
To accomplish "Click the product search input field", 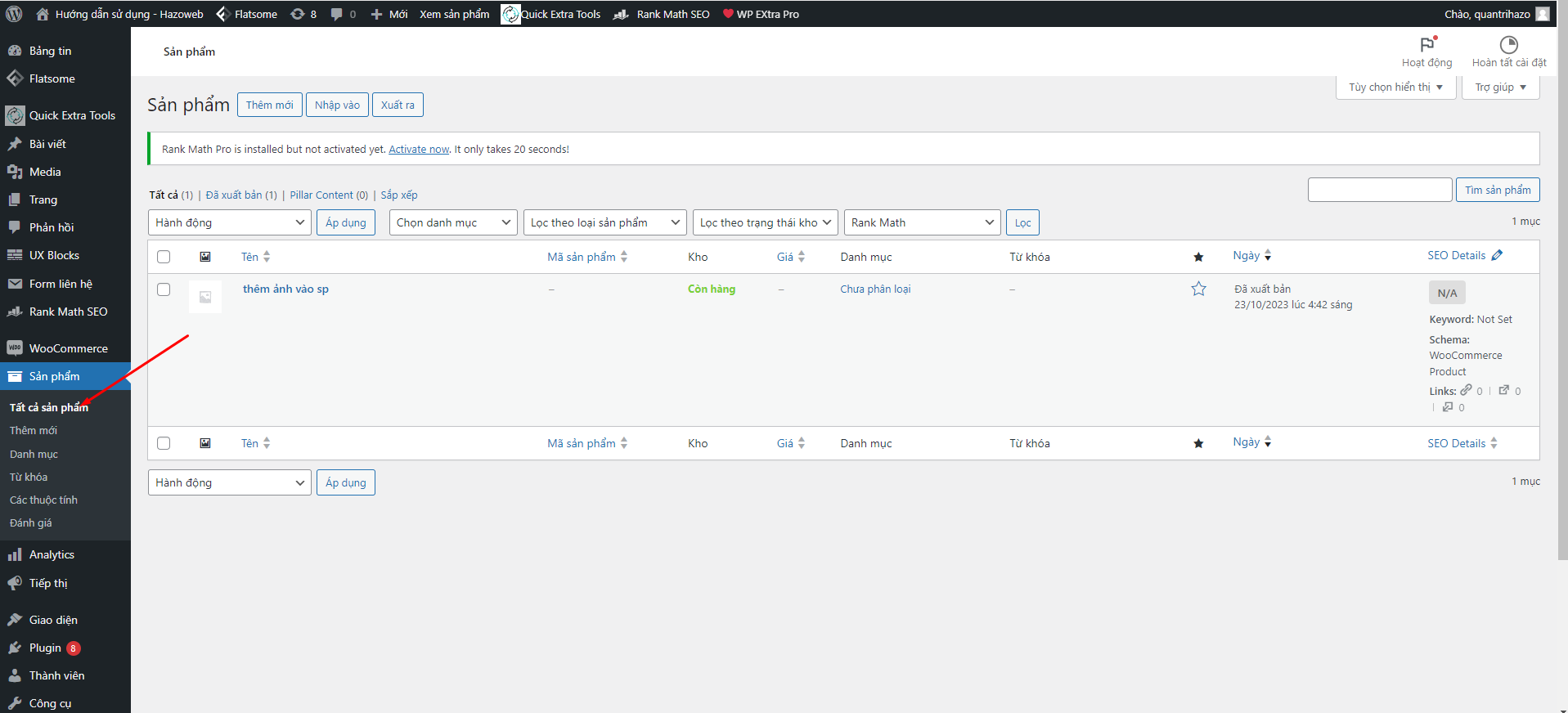I will click(1379, 190).
